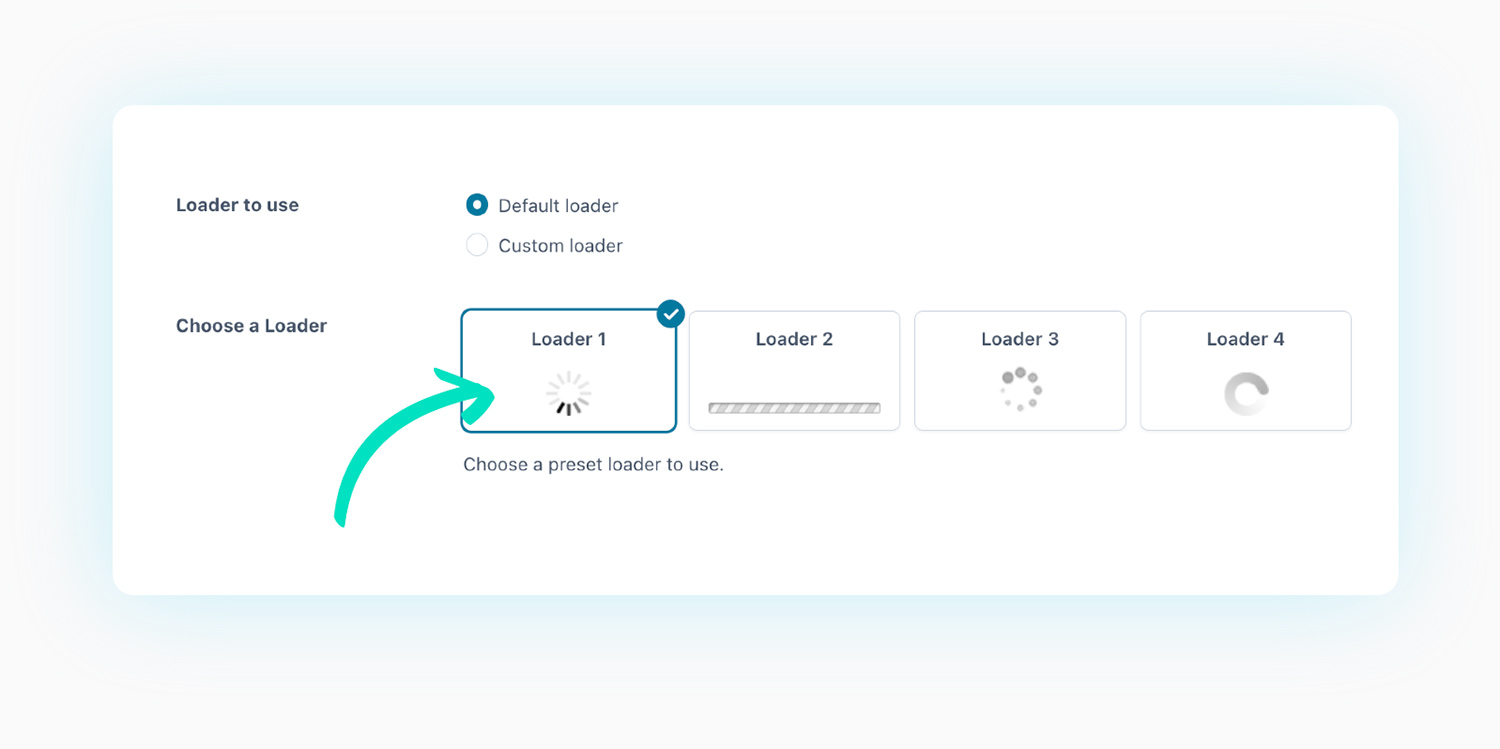Viewport: 1500px width, 749px height.
Task: Choose the "Loader 2" card title
Action: (x=794, y=339)
